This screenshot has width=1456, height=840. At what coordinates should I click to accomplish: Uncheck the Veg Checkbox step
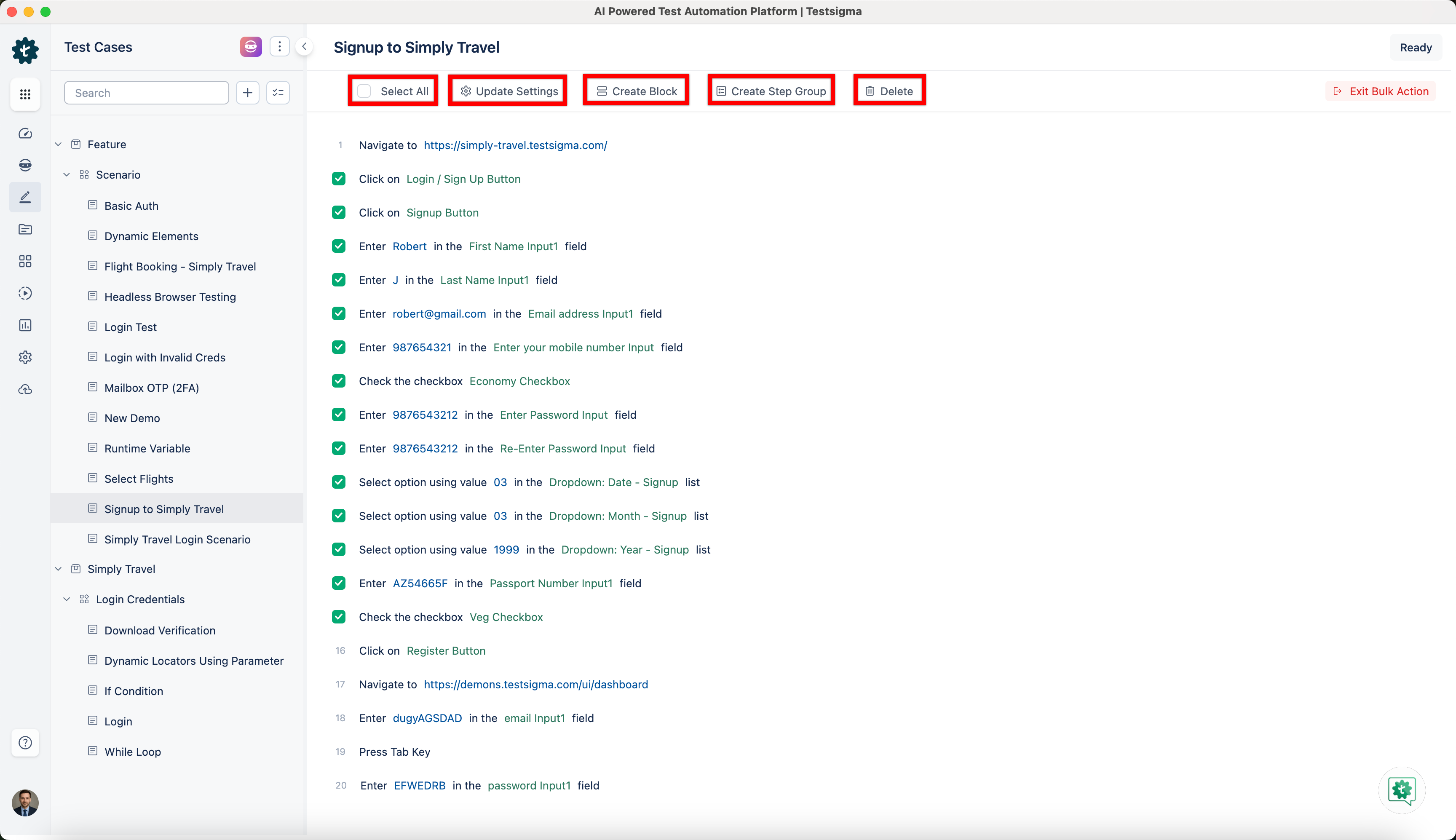tap(339, 617)
